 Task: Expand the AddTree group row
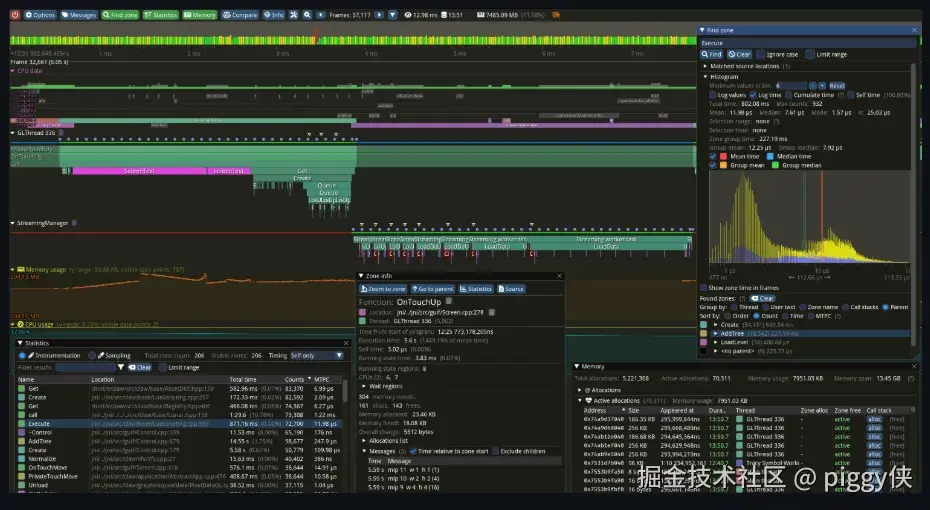pyautogui.click(x=716, y=334)
